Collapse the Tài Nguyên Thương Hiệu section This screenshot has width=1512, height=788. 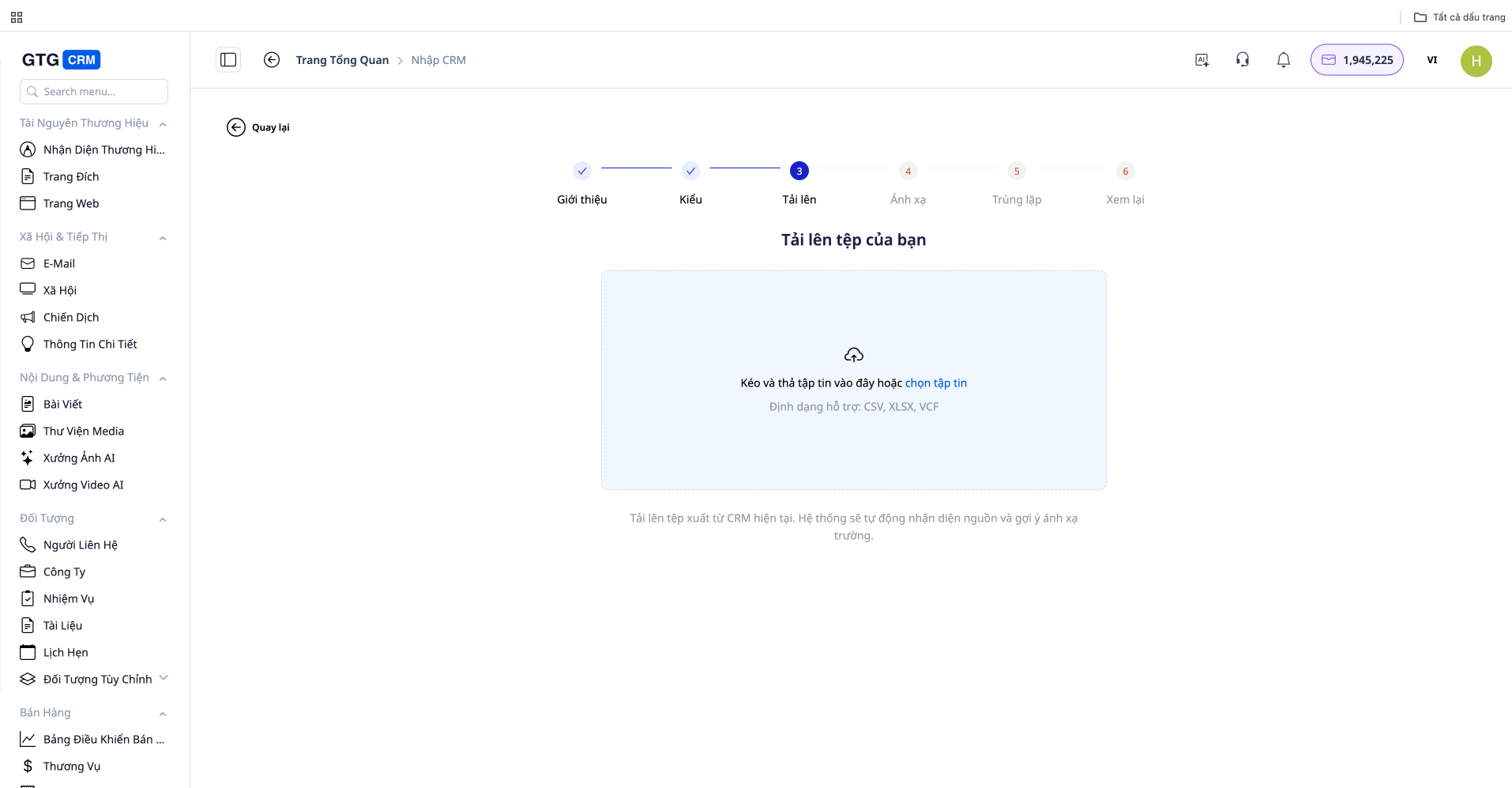pos(163,123)
